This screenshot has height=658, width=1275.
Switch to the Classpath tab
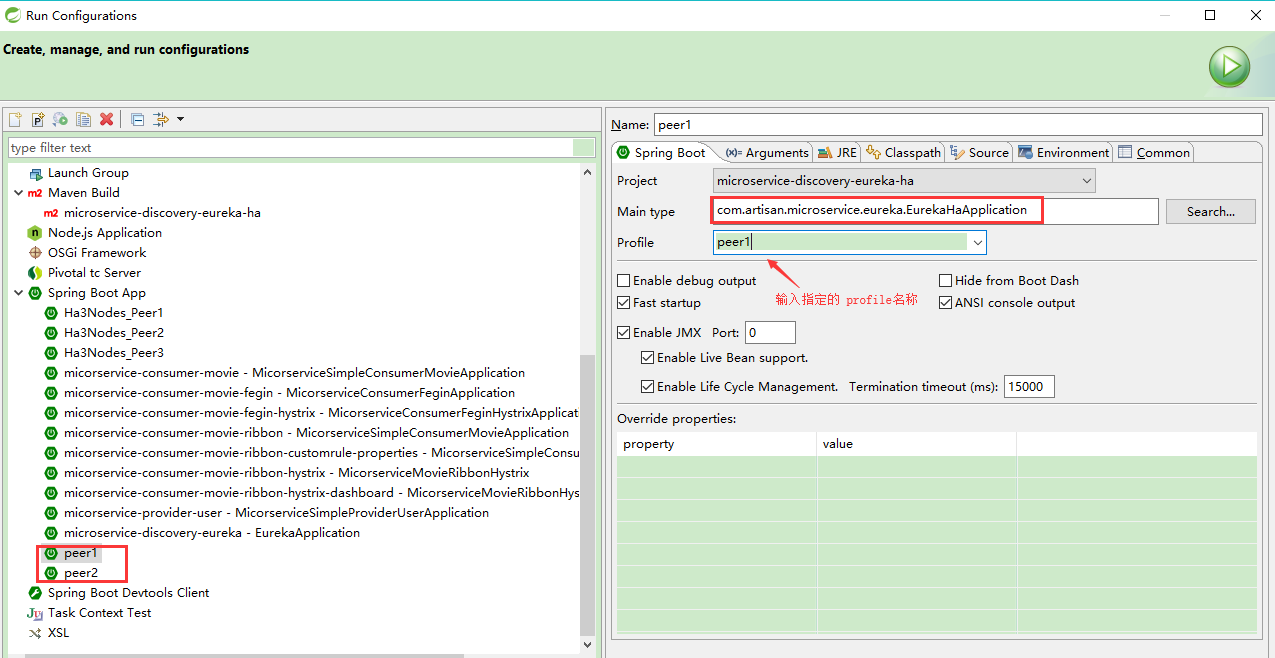click(903, 152)
